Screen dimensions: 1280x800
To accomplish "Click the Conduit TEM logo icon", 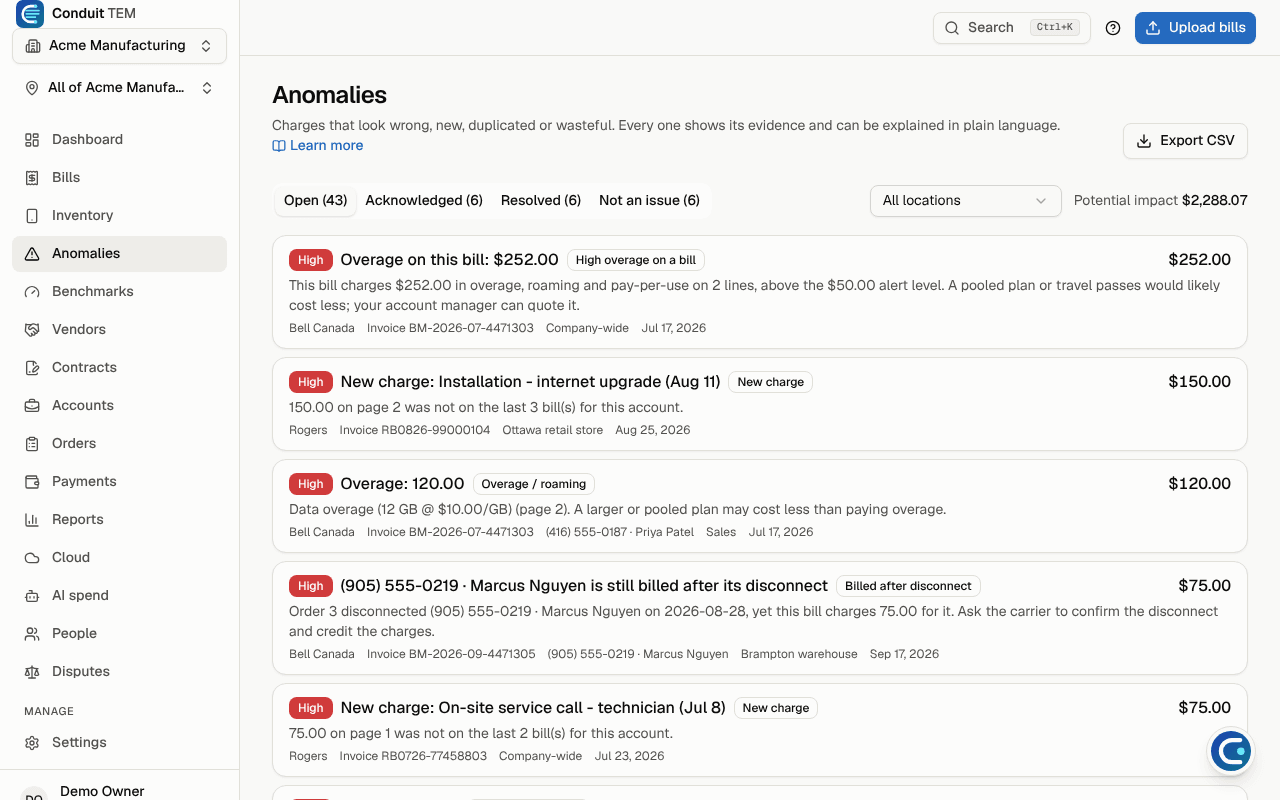I will 30,14.
